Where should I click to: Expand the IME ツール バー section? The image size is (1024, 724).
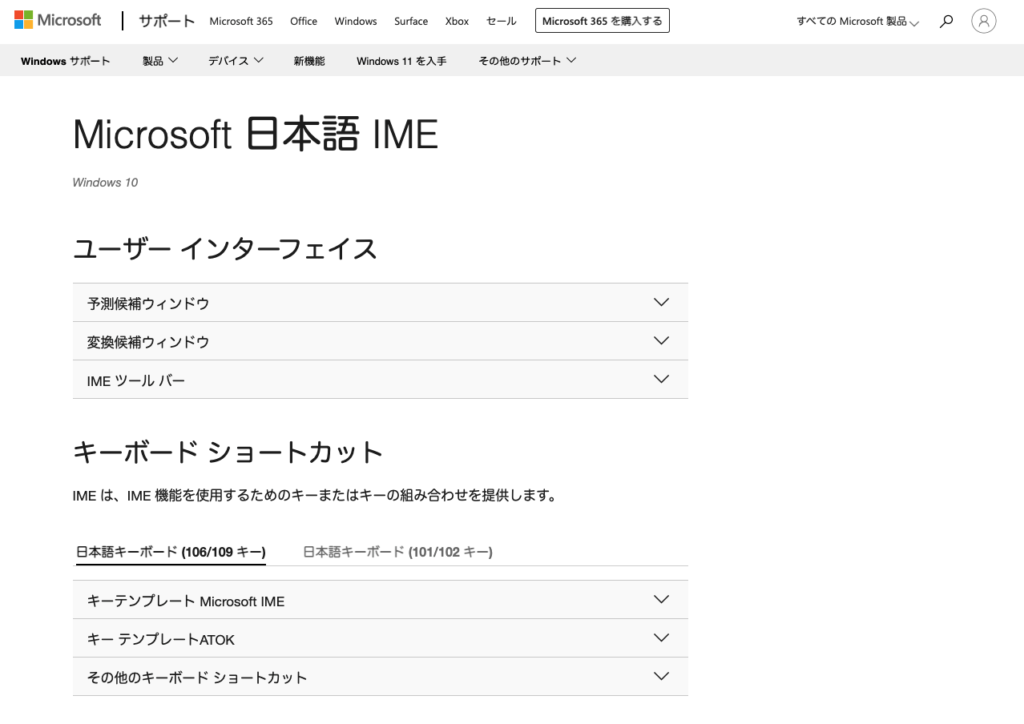[x=380, y=380]
